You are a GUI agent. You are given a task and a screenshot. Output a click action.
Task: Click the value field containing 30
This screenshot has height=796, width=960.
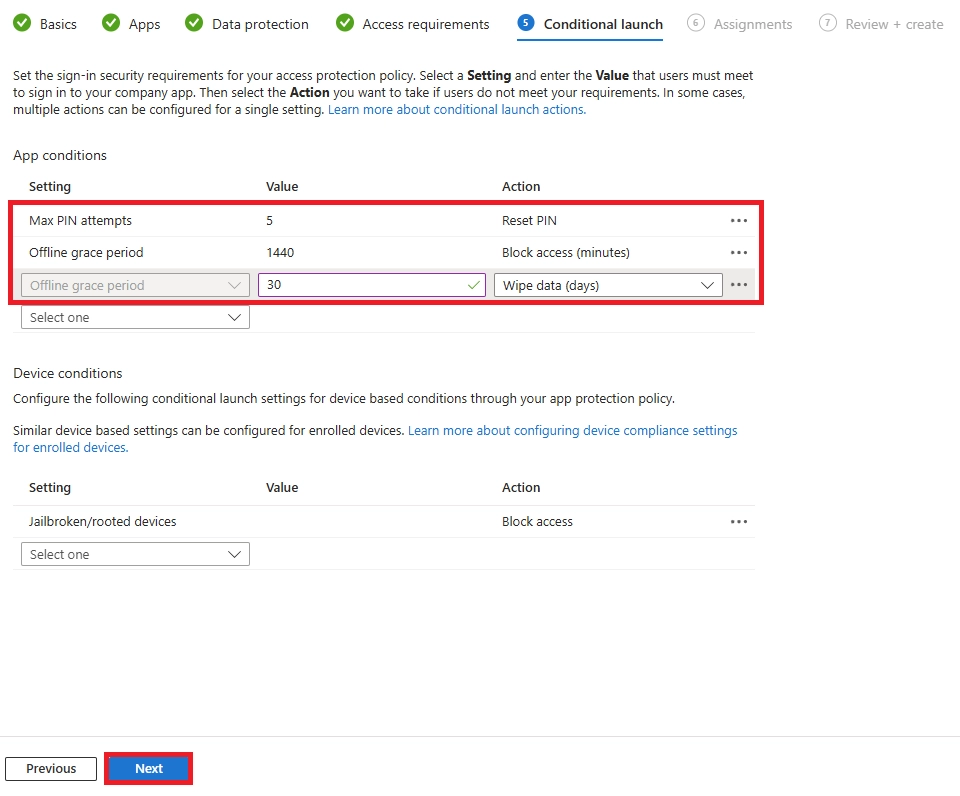click(372, 285)
